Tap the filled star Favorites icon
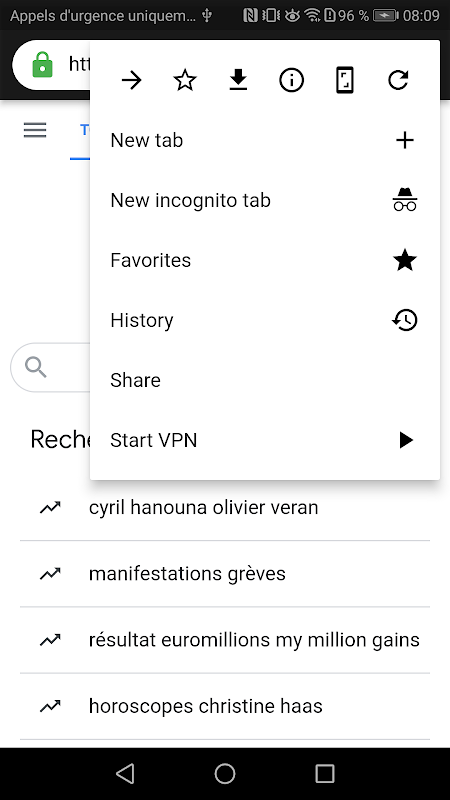This screenshot has height=800, width=450. 405,260
